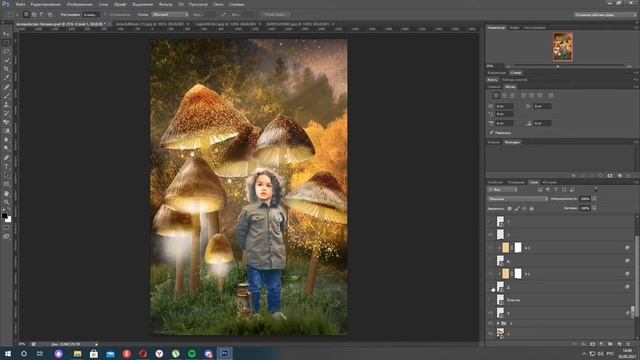Click the Feather input field
The width and height of the screenshot is (640, 360).
tap(91, 14)
